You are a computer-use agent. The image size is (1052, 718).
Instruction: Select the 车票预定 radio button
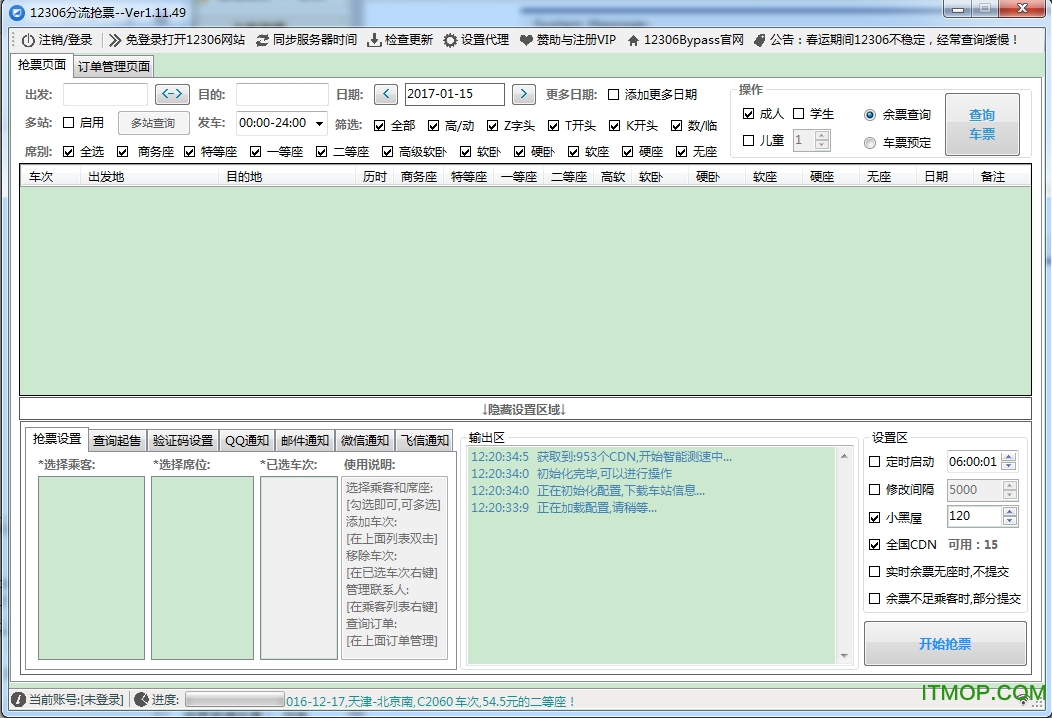pyautogui.click(x=870, y=143)
